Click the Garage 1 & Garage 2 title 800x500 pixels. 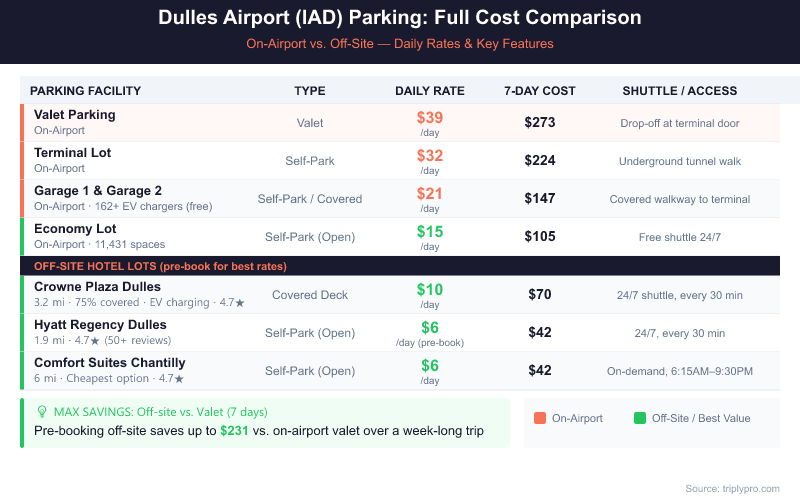pos(98,191)
